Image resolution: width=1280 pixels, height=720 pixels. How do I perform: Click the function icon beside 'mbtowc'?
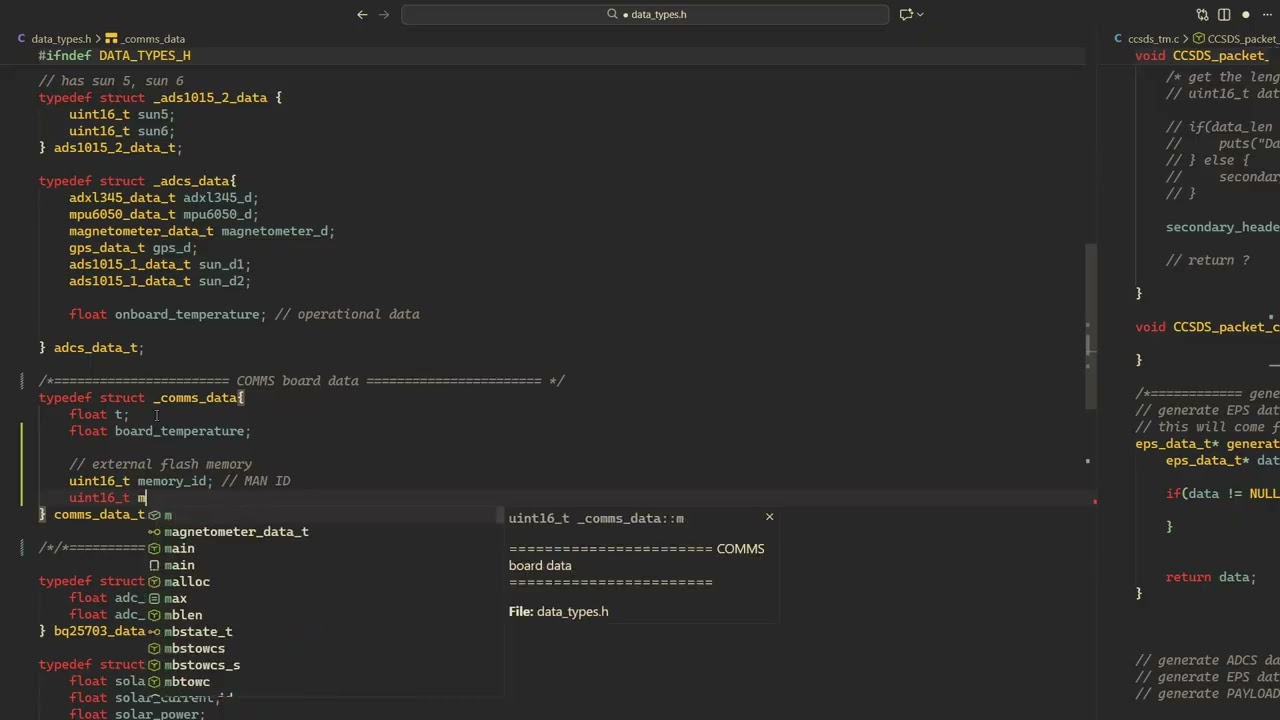coord(154,682)
